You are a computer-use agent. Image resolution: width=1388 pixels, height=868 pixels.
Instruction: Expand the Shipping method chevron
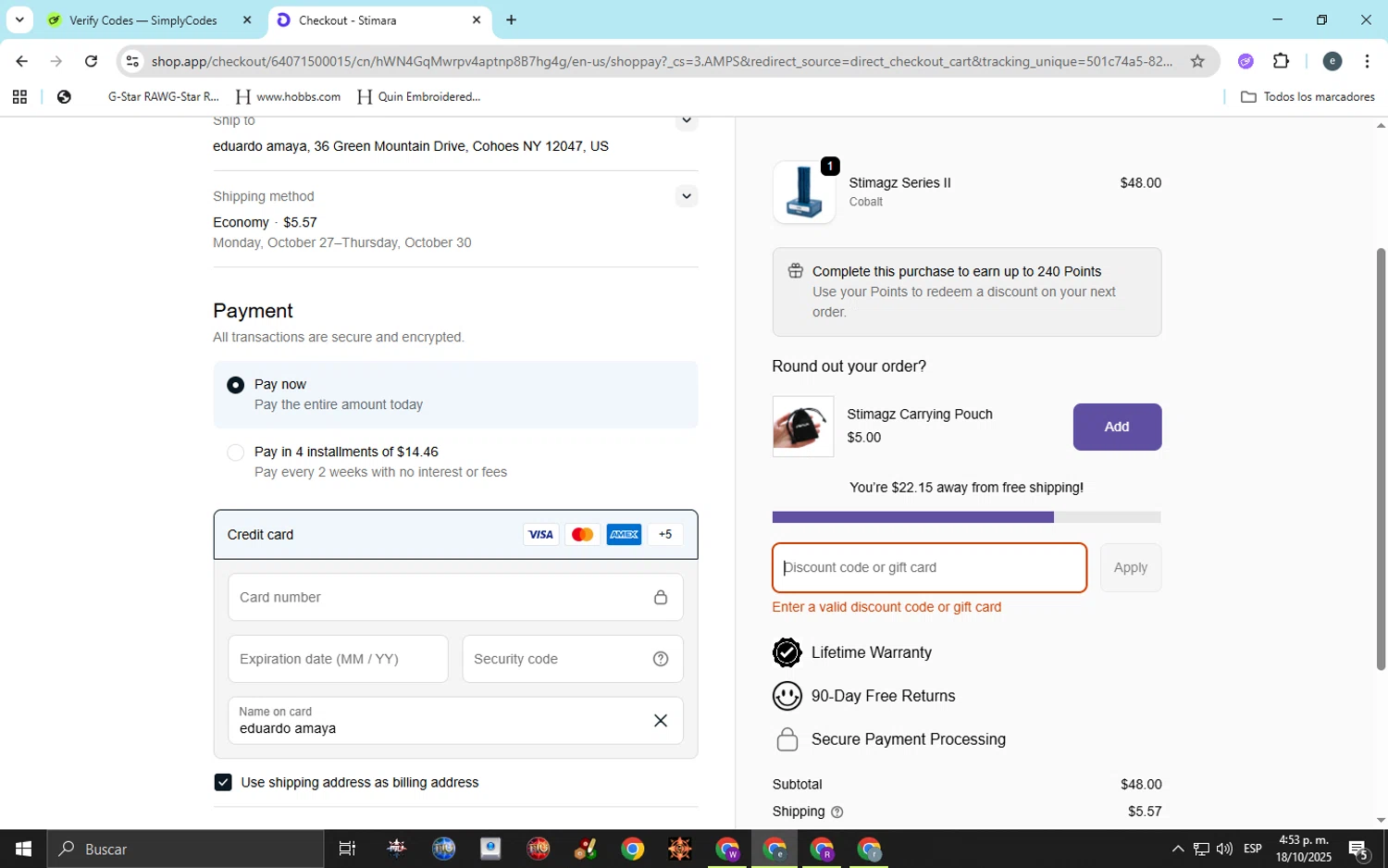686,196
